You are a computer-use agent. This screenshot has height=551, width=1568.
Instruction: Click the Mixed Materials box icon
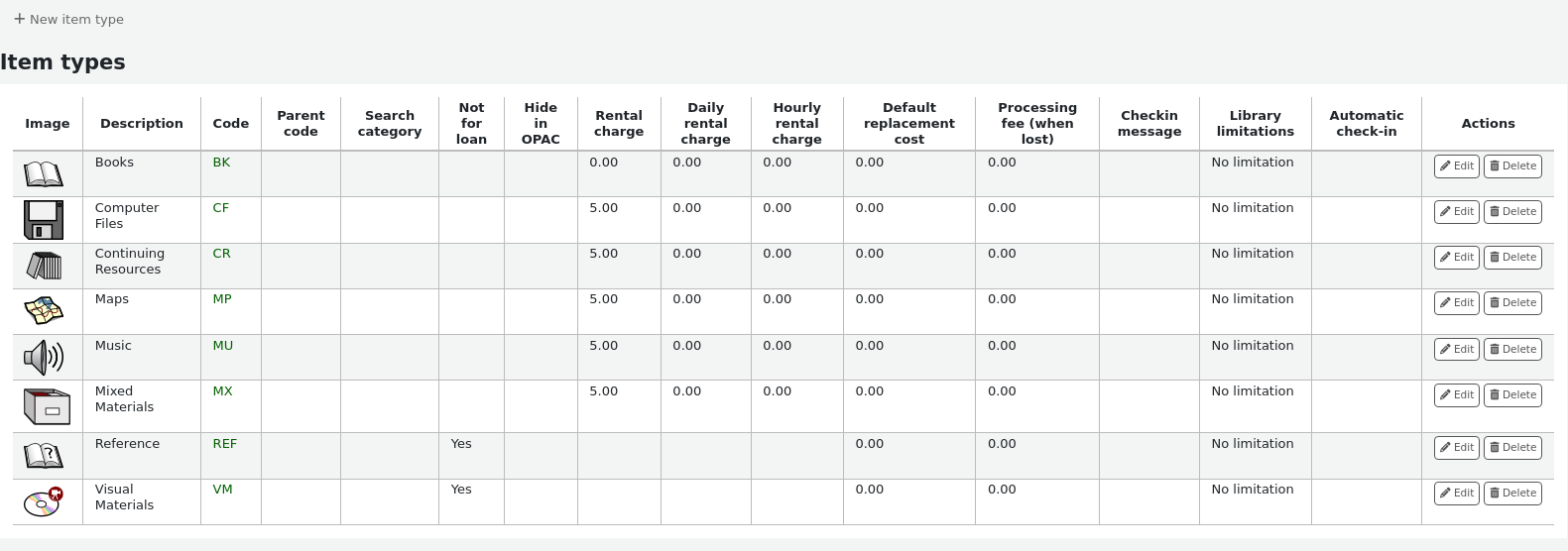(x=47, y=406)
